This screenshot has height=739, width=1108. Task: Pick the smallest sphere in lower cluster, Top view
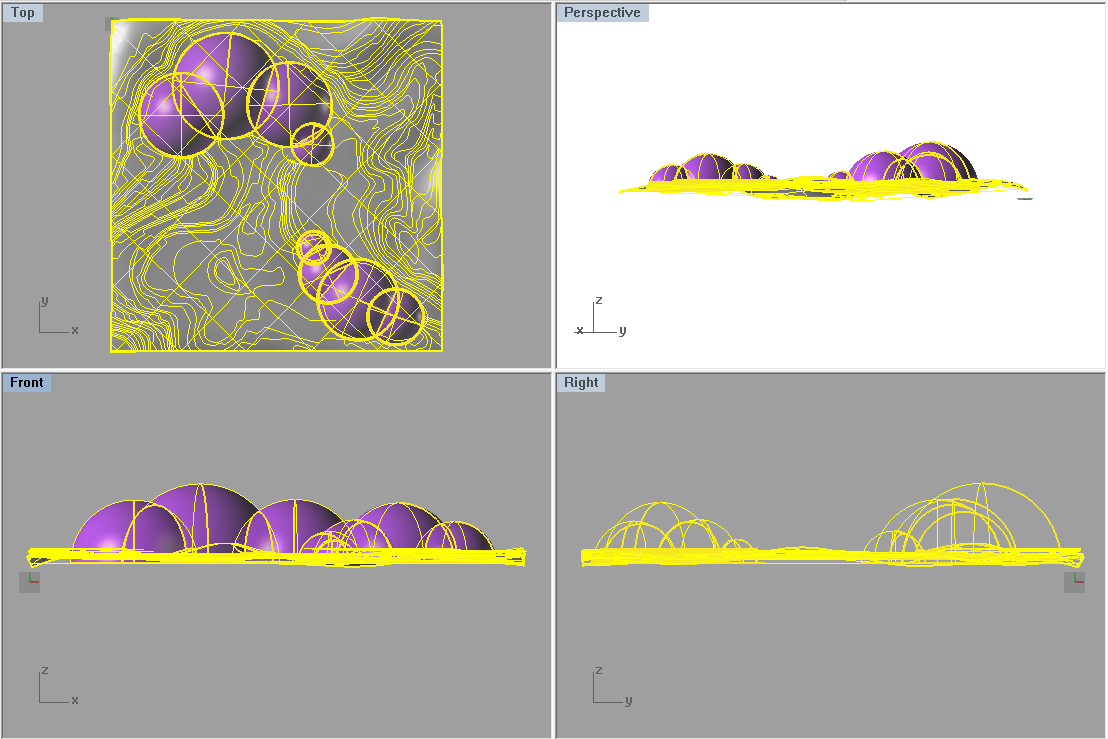[313, 245]
